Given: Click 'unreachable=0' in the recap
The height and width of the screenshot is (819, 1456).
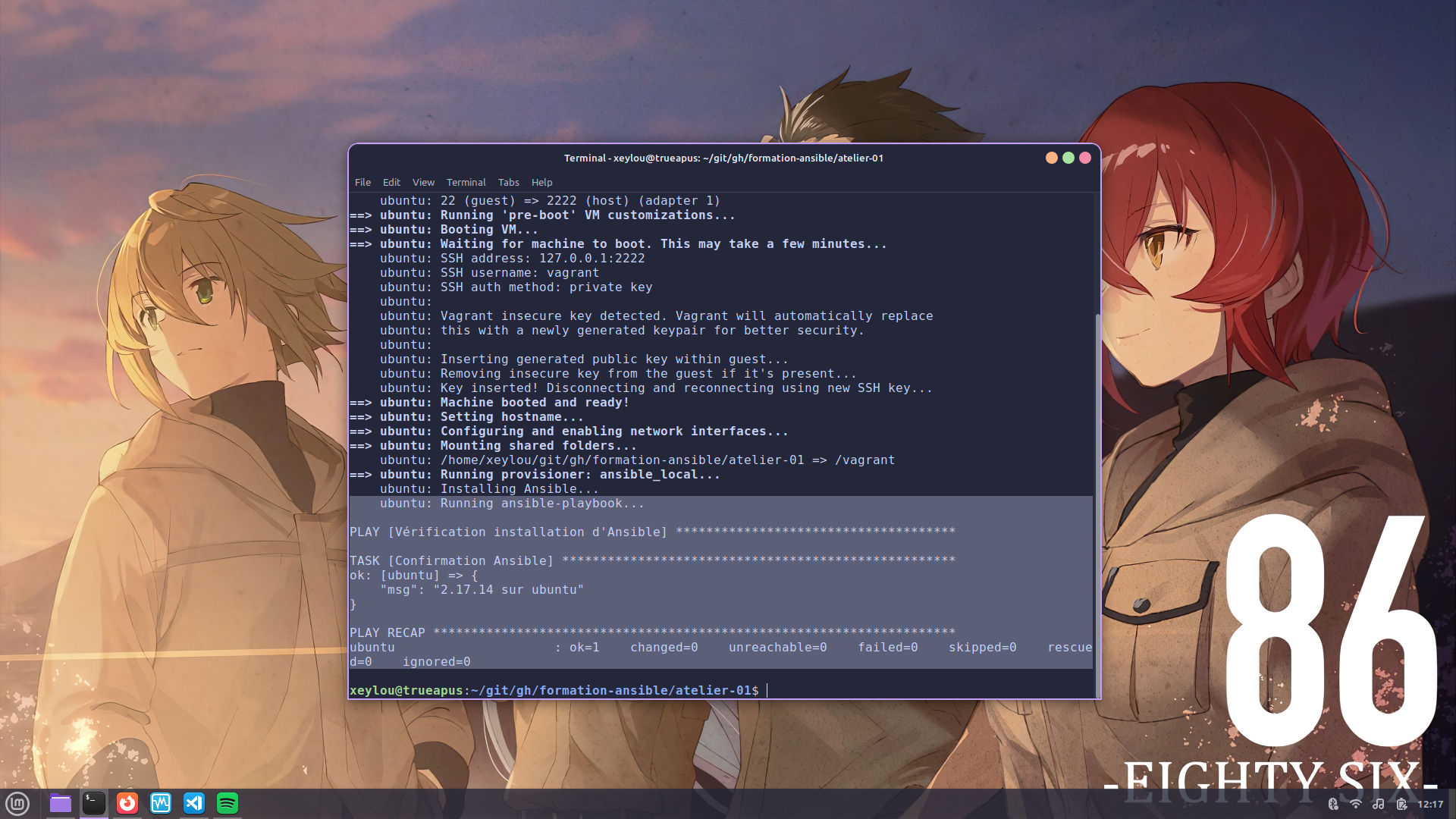Looking at the screenshot, I should point(777,647).
